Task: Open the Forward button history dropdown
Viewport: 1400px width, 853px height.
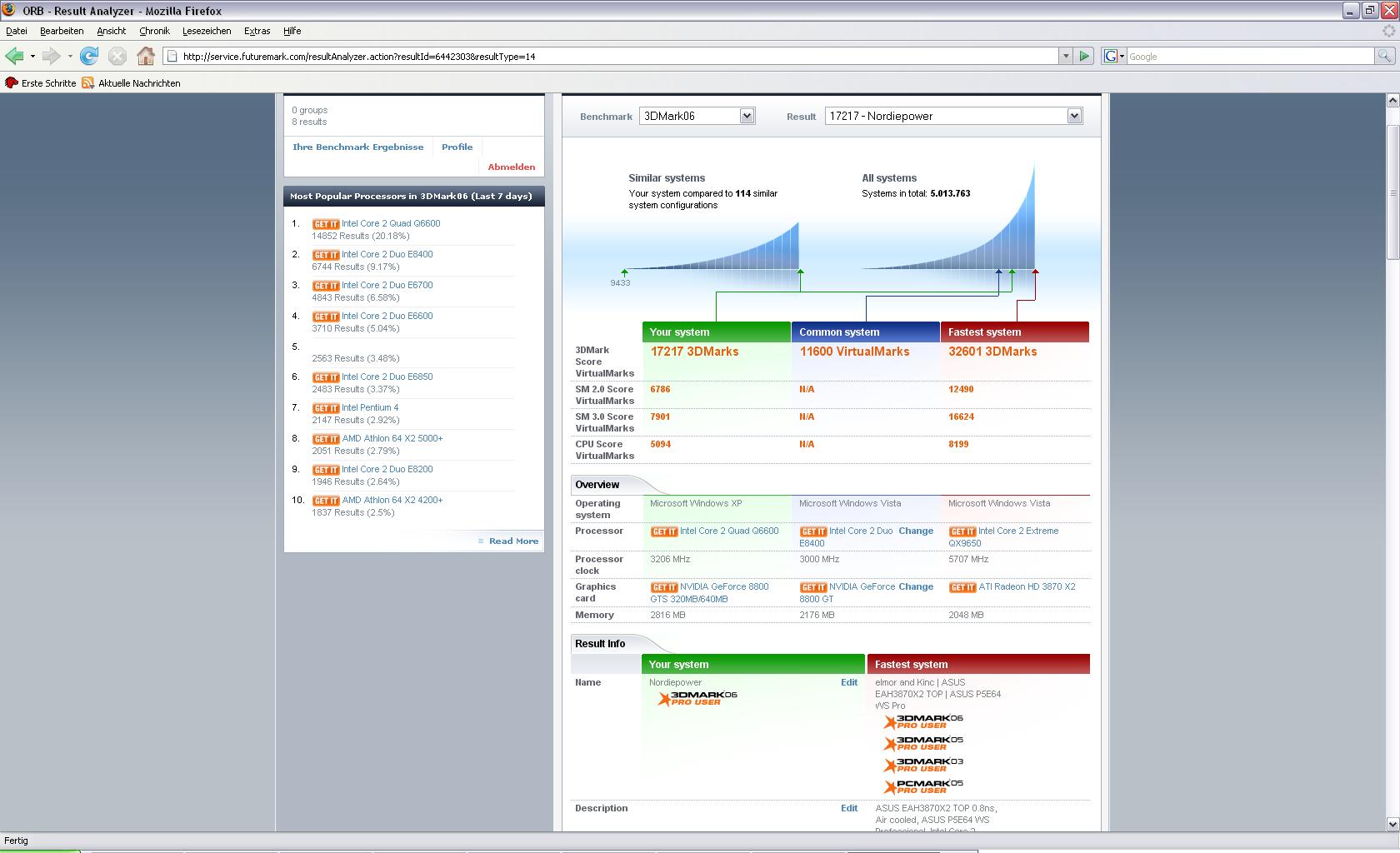Action: click(x=70, y=57)
